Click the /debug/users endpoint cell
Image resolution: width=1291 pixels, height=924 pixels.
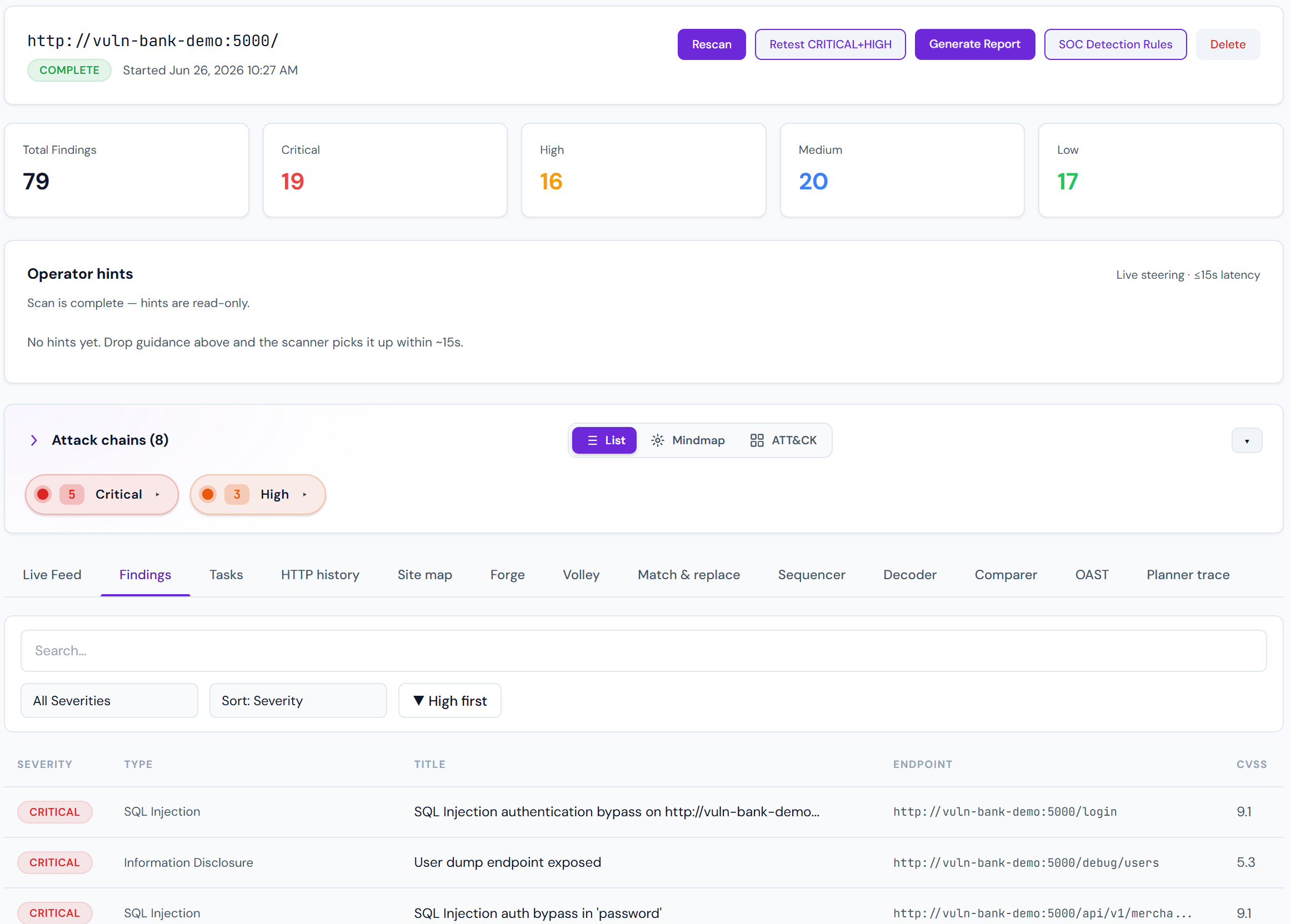(1025, 862)
